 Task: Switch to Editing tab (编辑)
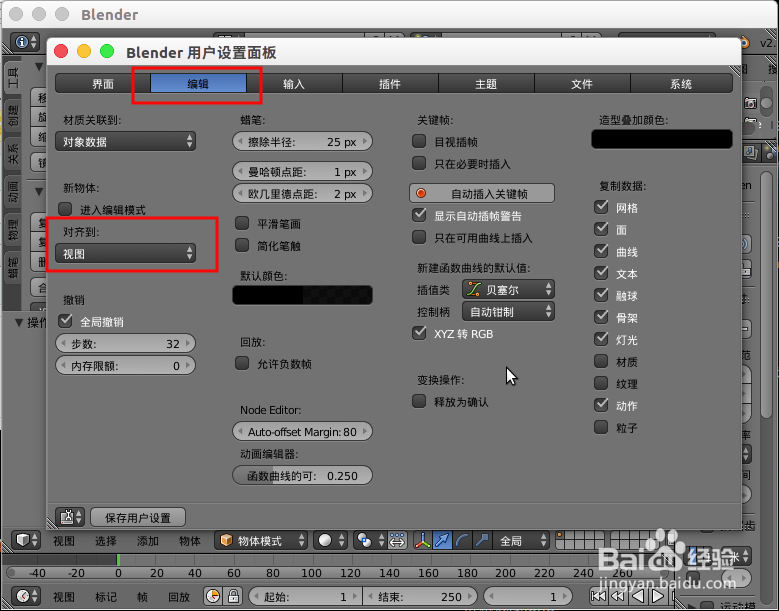pos(198,83)
